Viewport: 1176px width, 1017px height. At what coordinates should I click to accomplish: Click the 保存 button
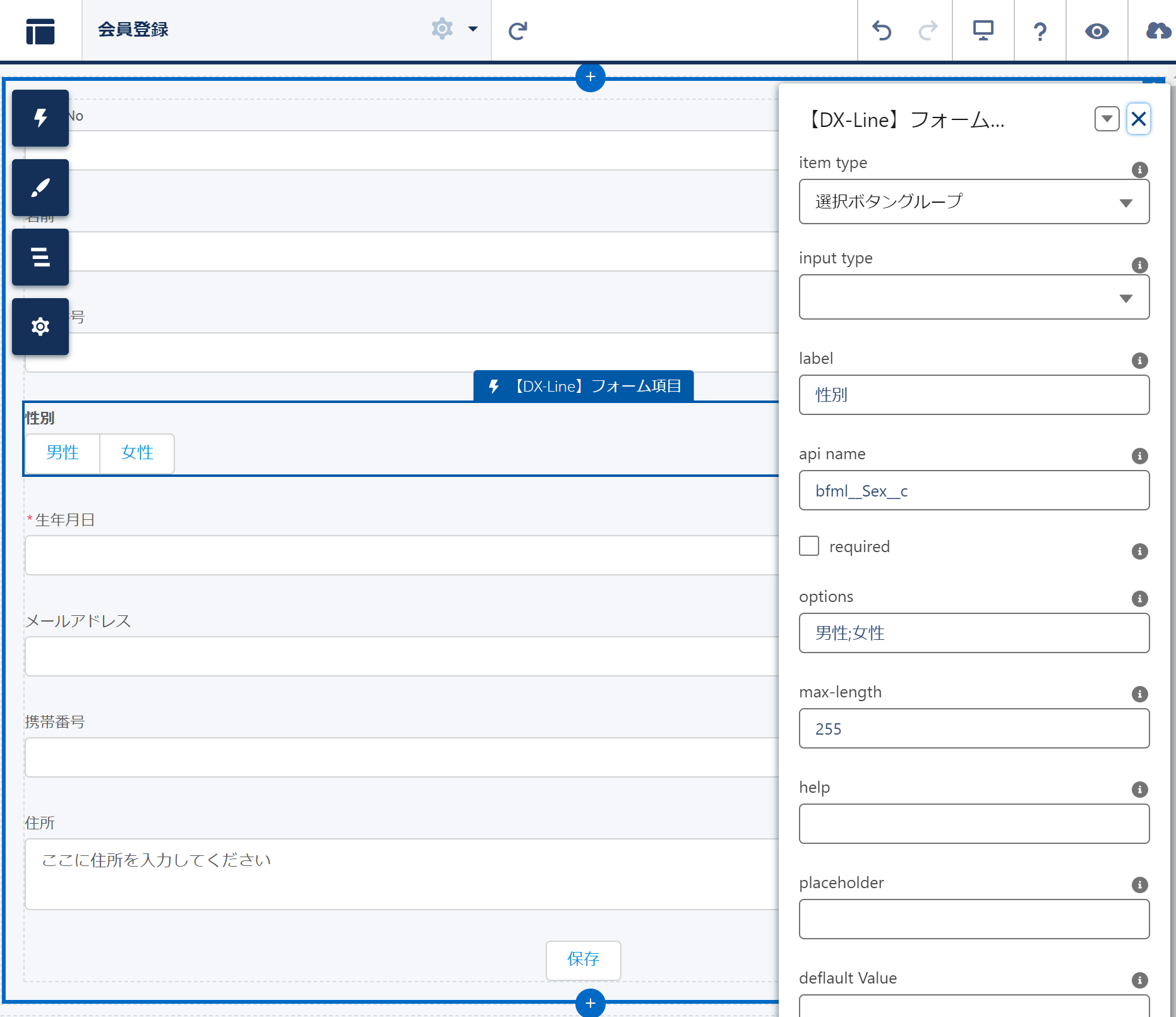[583, 960]
